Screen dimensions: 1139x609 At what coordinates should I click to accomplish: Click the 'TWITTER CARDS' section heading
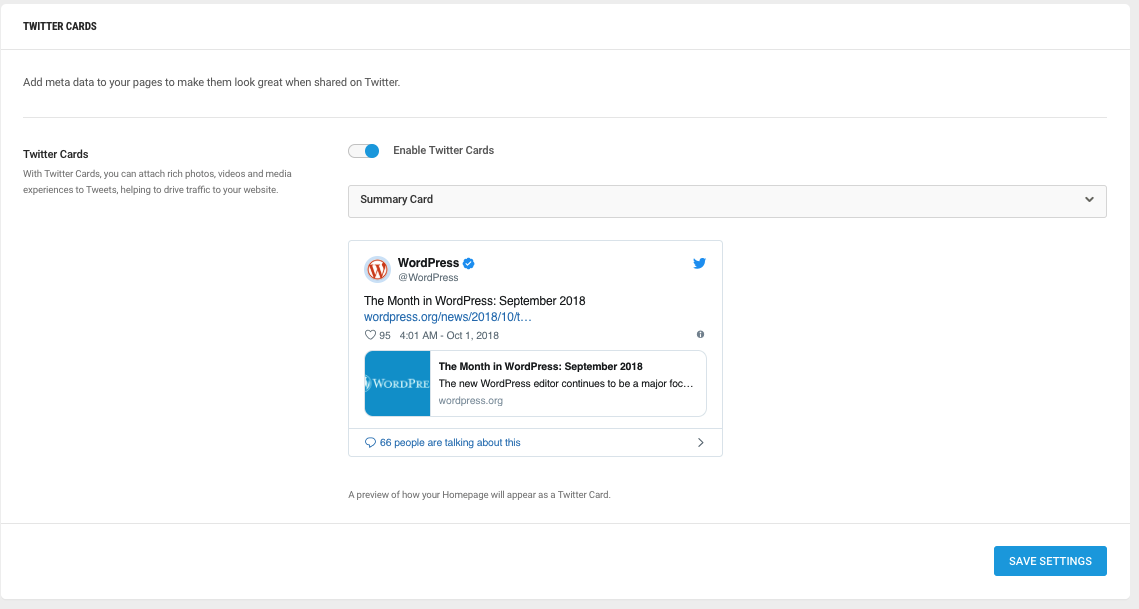[x=60, y=26]
